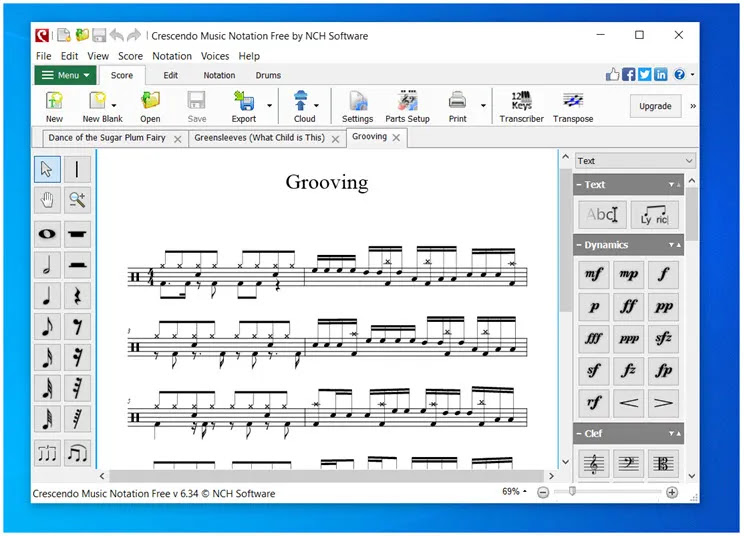Click the Open file button
The image size is (744, 536).
pyautogui.click(x=150, y=107)
